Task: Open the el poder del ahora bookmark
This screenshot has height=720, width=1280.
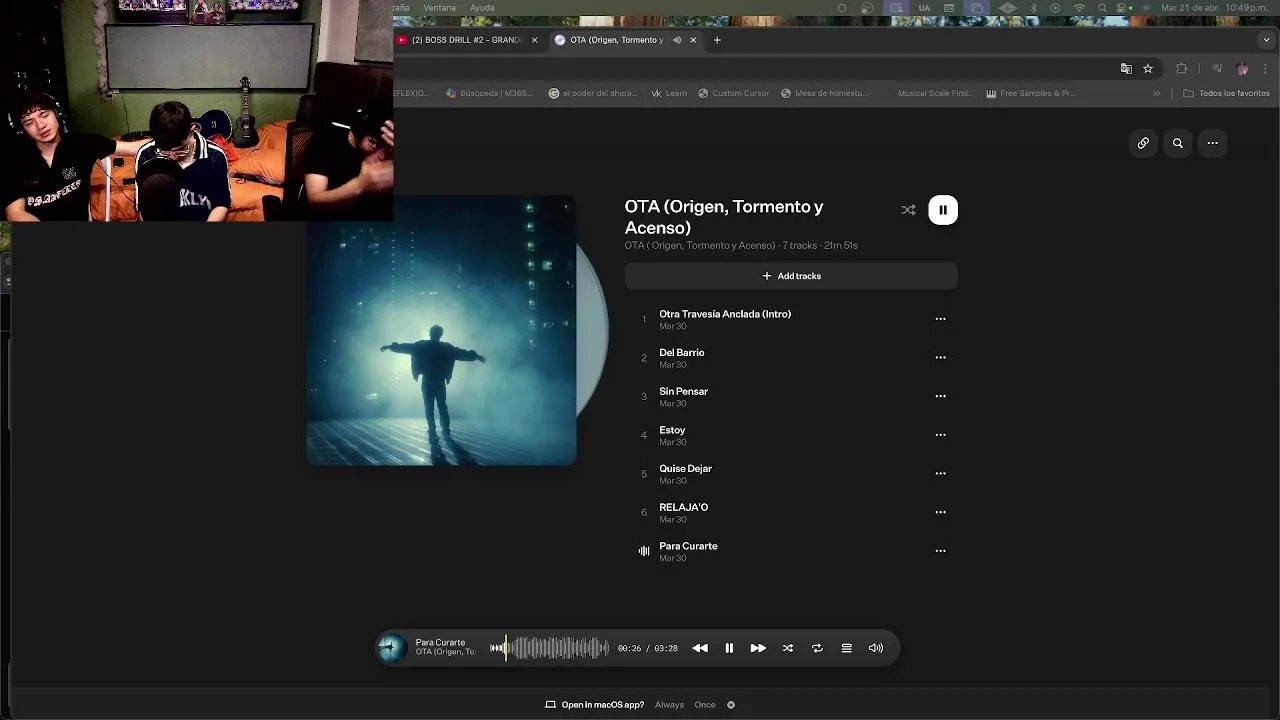Action: tap(593, 93)
